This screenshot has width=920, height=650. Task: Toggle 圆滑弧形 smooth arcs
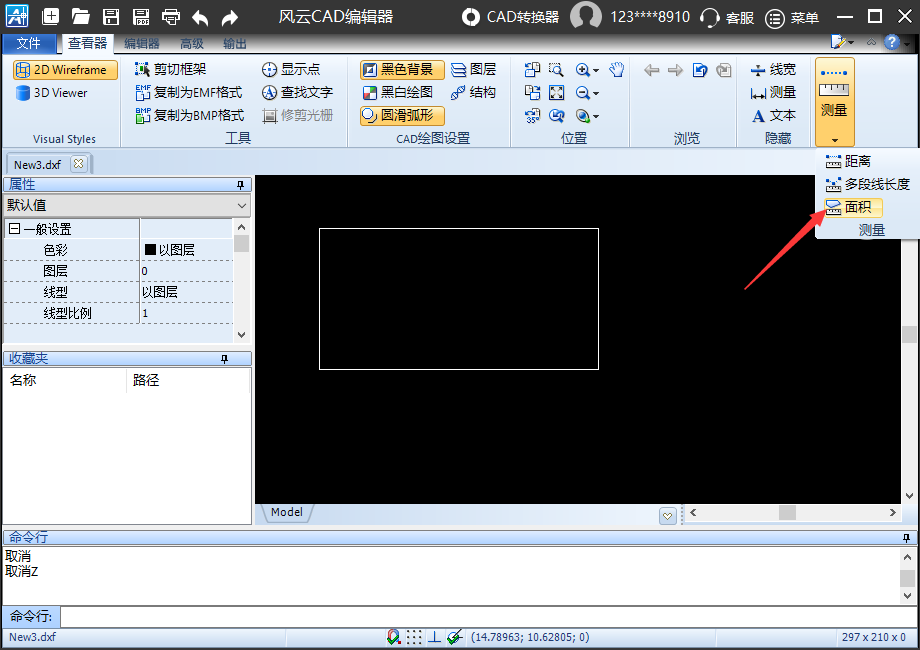pos(402,116)
